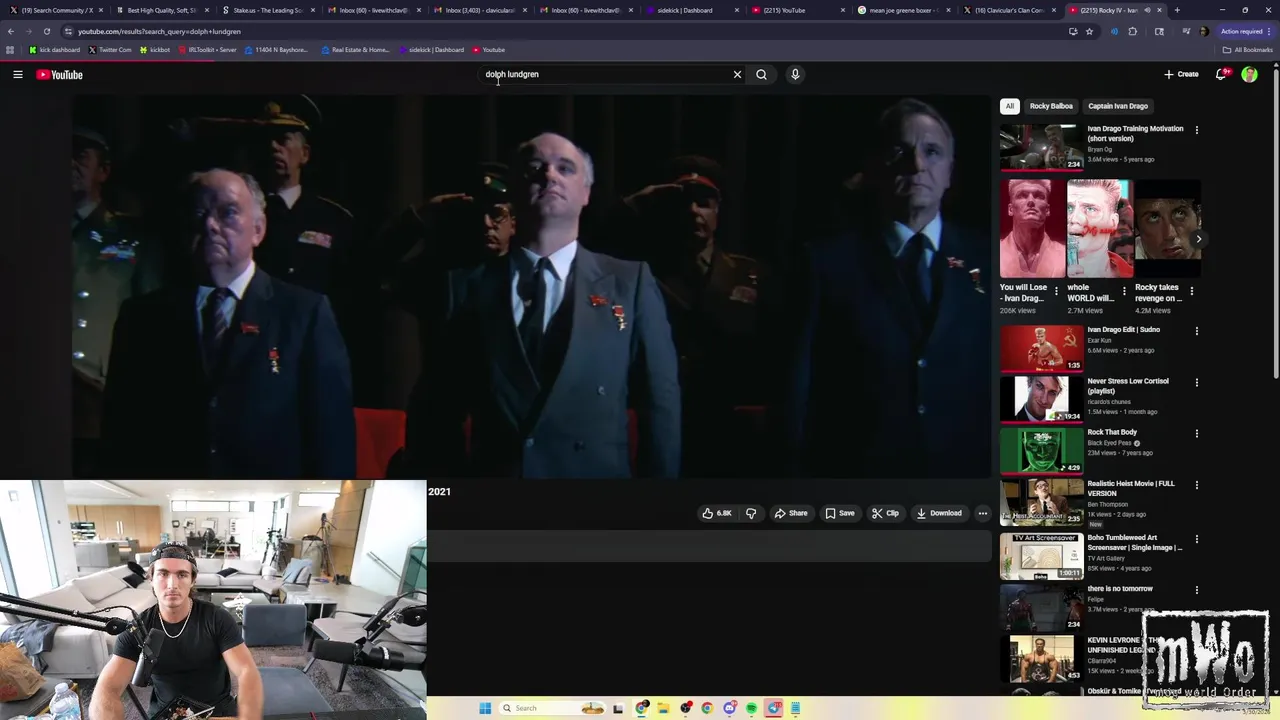1280x720 pixels.
Task: Create a Clip of the video
Action: point(885,513)
